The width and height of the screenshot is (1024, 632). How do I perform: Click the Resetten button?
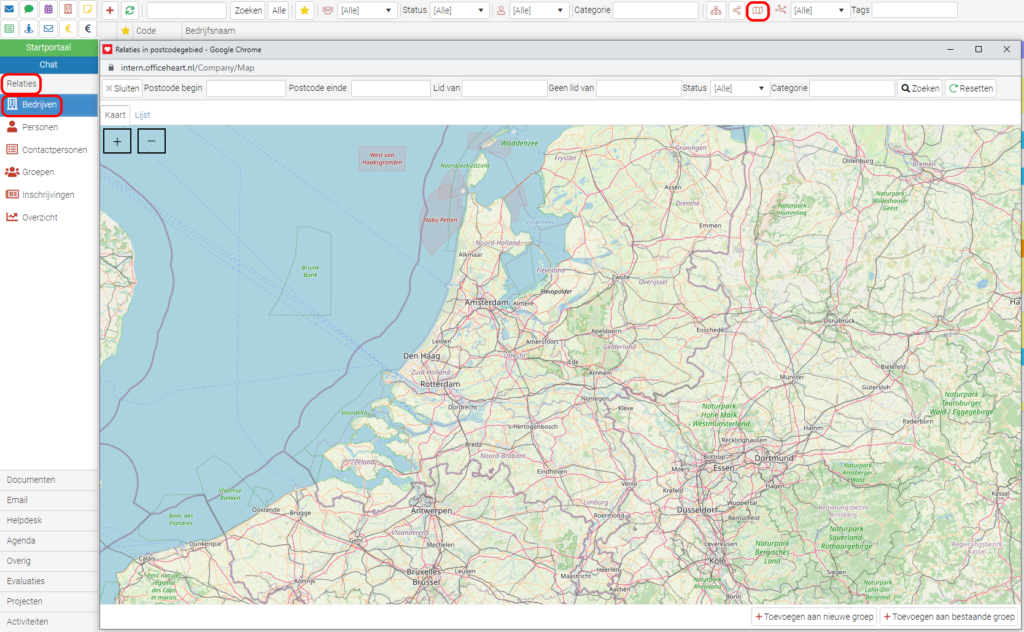pyautogui.click(x=970, y=88)
